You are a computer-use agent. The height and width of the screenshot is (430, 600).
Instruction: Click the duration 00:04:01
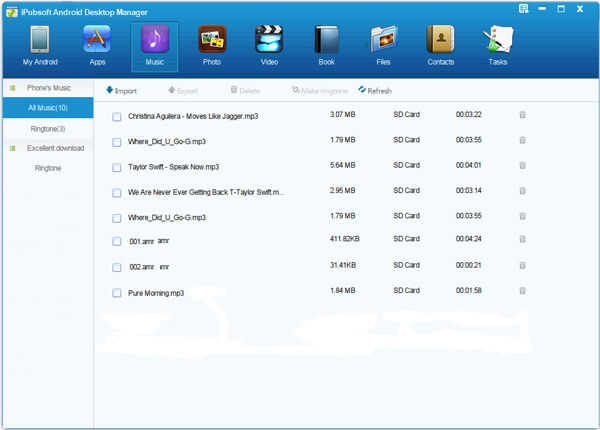click(x=468, y=165)
